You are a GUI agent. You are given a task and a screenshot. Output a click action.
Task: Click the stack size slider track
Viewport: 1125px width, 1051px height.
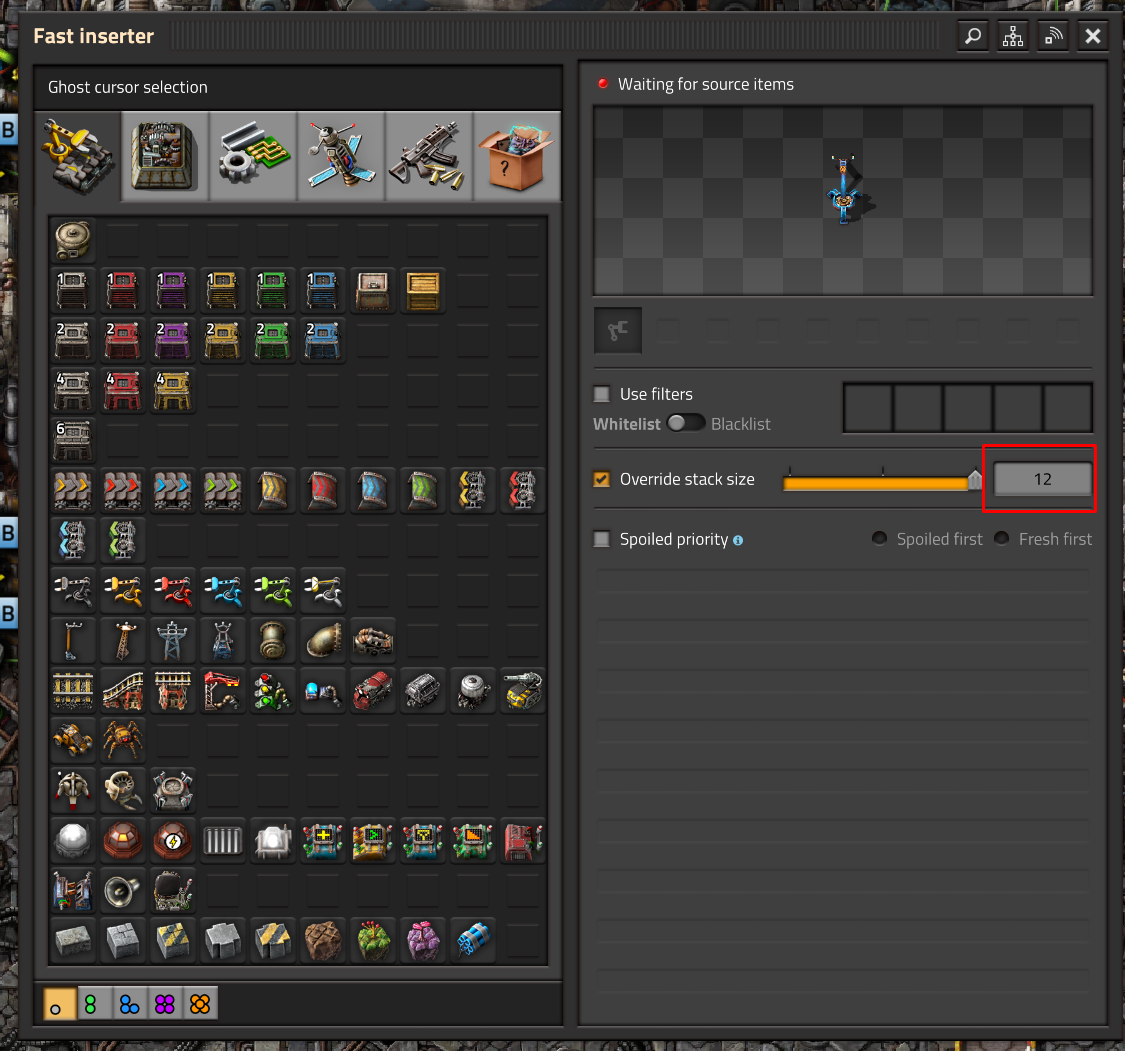click(x=882, y=483)
